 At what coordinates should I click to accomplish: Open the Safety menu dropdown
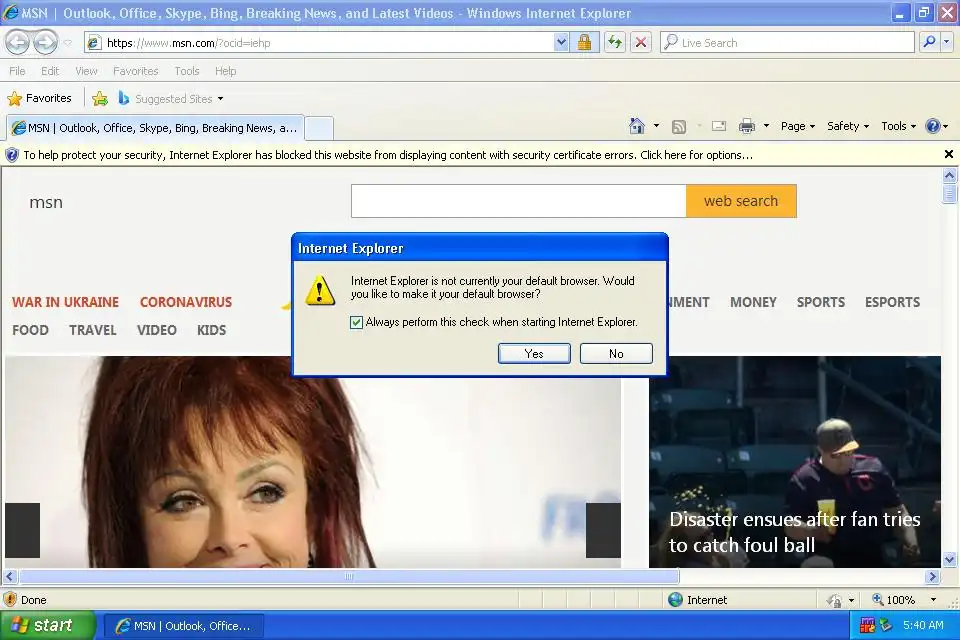pos(848,126)
